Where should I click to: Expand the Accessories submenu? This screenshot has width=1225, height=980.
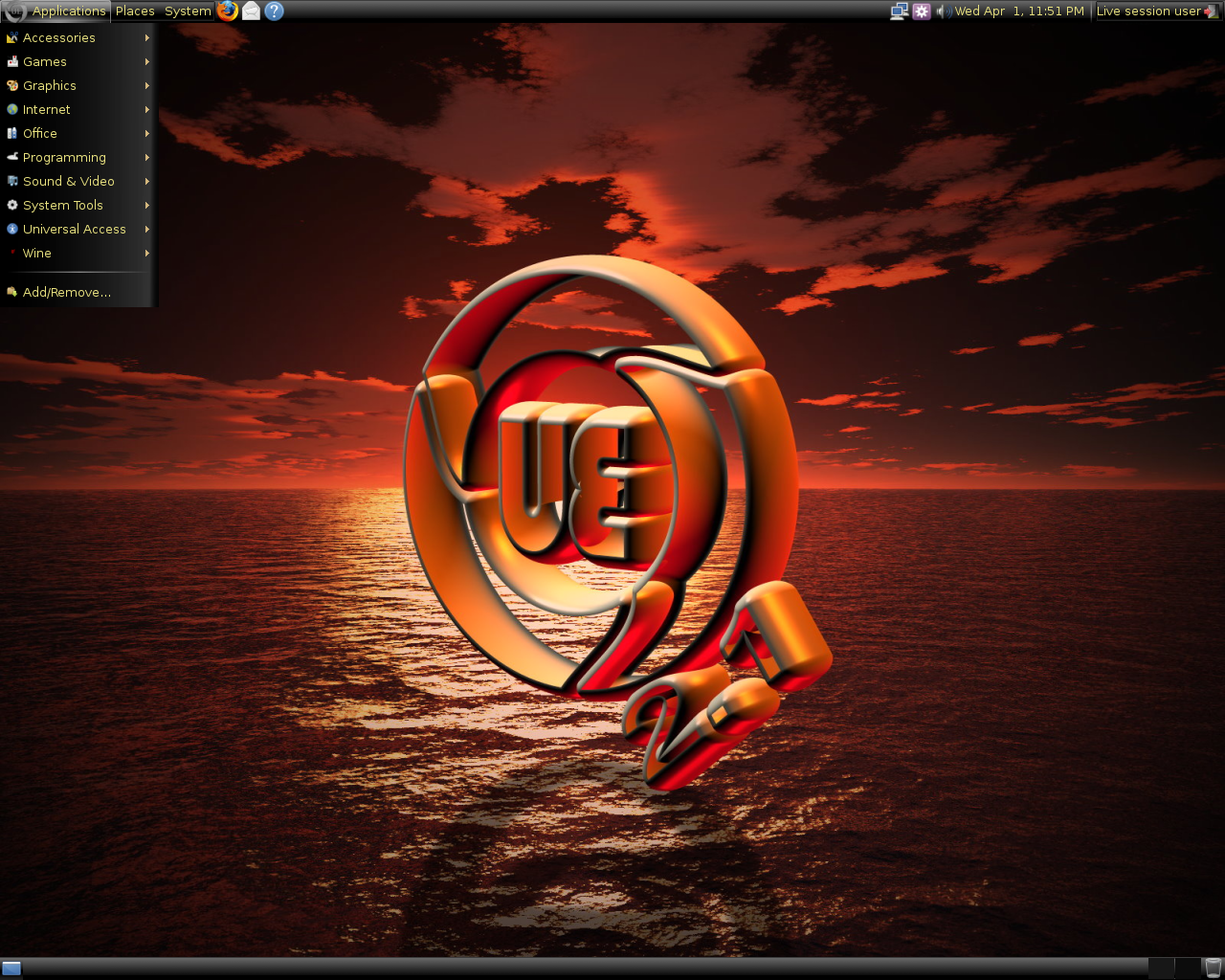tap(78, 37)
